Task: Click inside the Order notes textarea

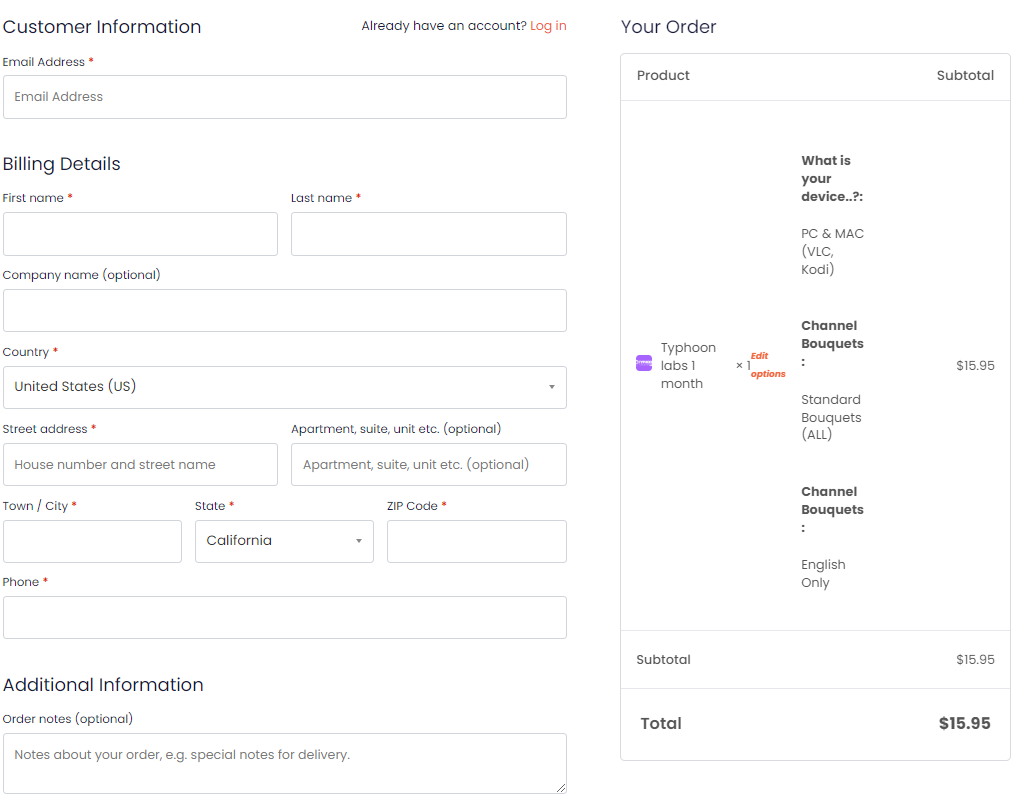Action: [284, 763]
